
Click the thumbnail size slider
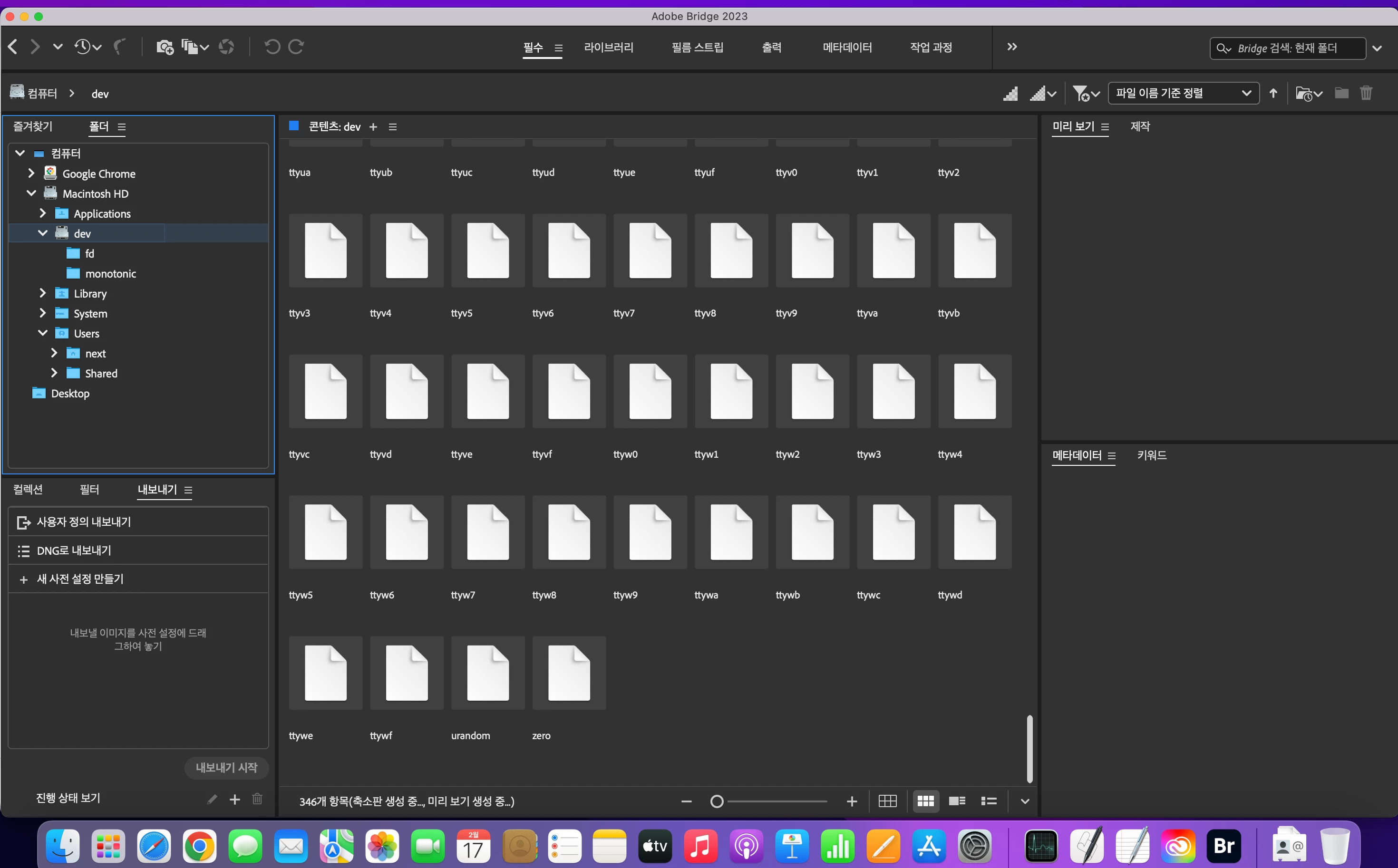pos(769,801)
